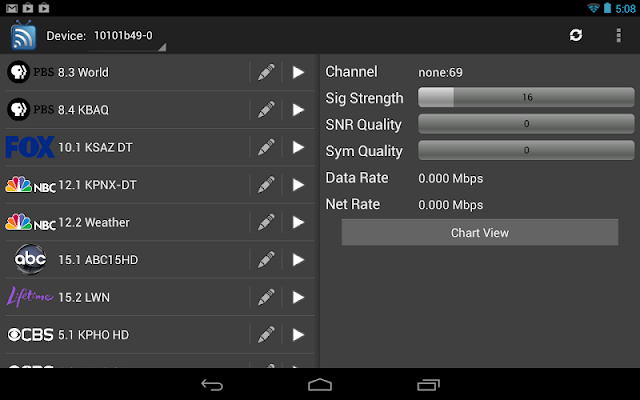Screen dimensions: 640x400
Task: Edit the 8.3 World channel entry
Action: pyautogui.click(x=266, y=72)
